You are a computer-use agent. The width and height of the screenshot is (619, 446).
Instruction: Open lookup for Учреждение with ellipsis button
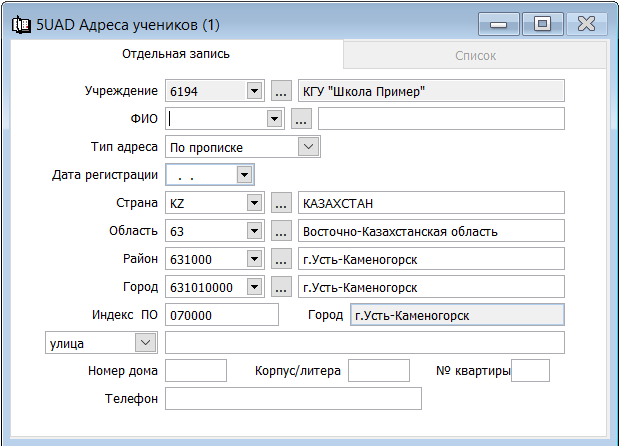[x=281, y=91]
